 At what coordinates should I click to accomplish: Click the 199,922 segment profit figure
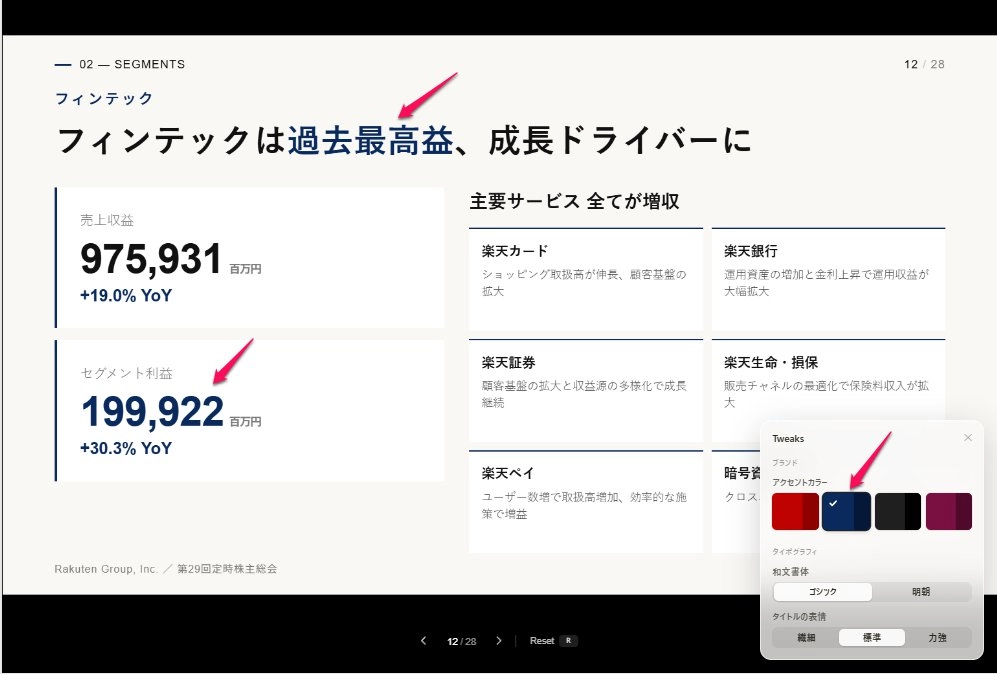(152, 411)
